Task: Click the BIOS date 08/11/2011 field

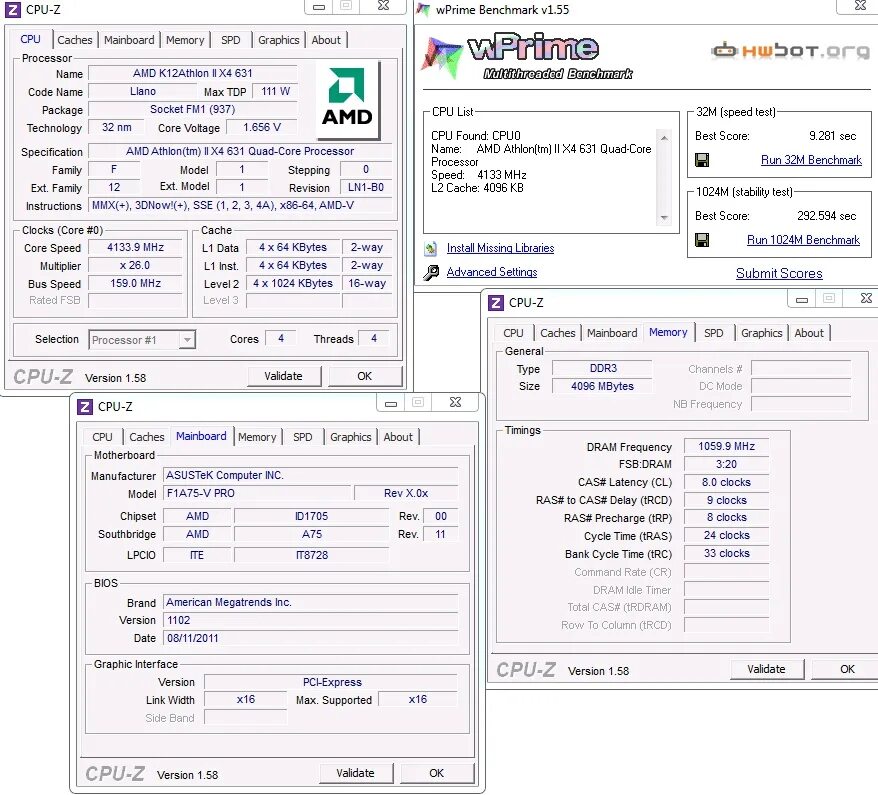Action: click(x=311, y=638)
